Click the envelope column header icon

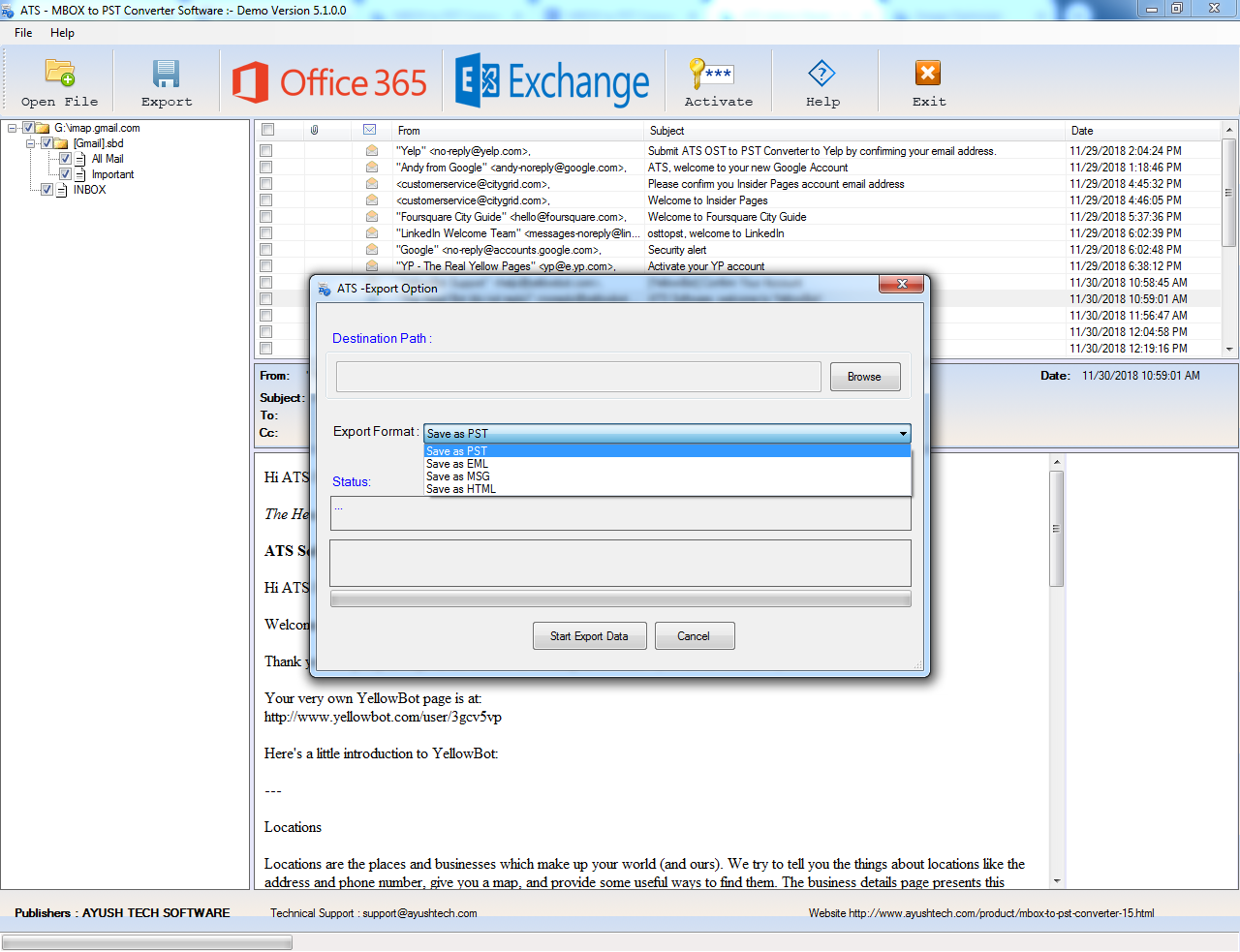370,130
